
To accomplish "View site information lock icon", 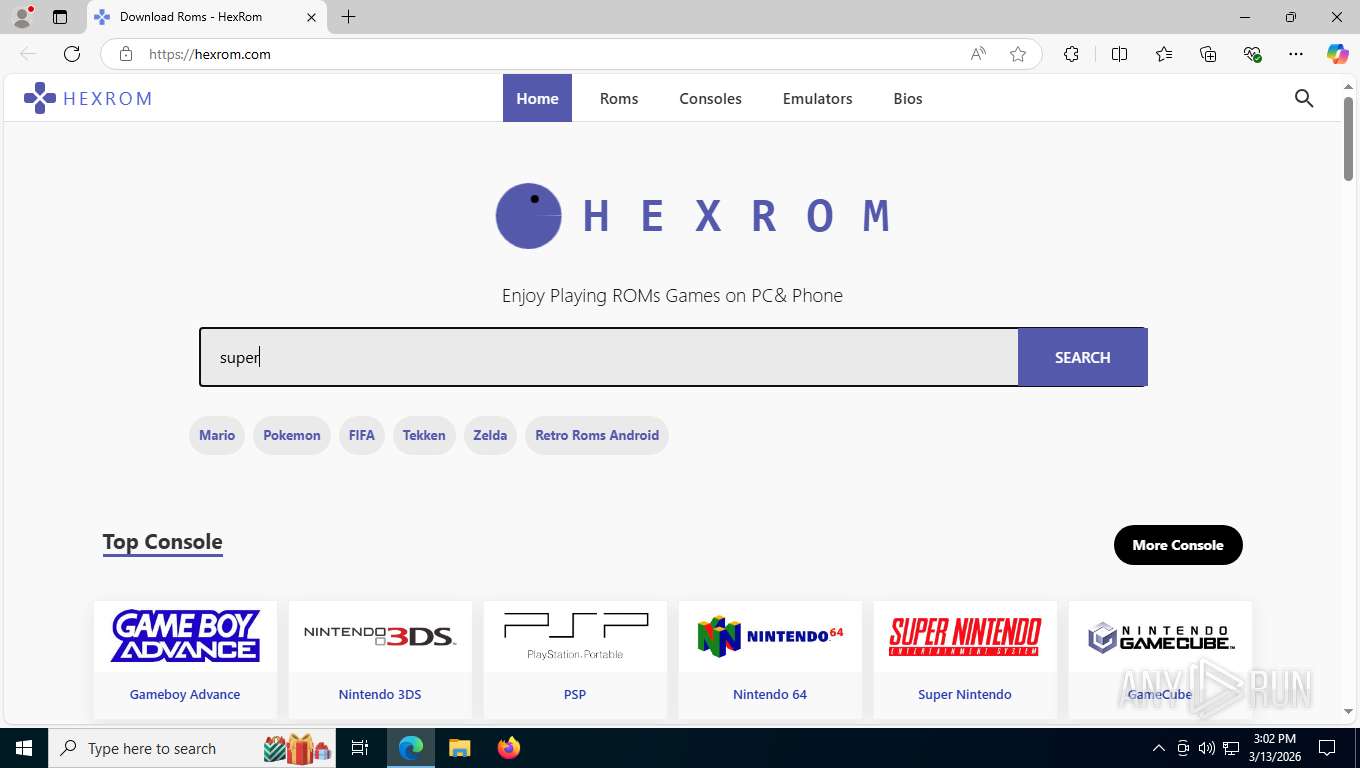I will tap(126, 54).
